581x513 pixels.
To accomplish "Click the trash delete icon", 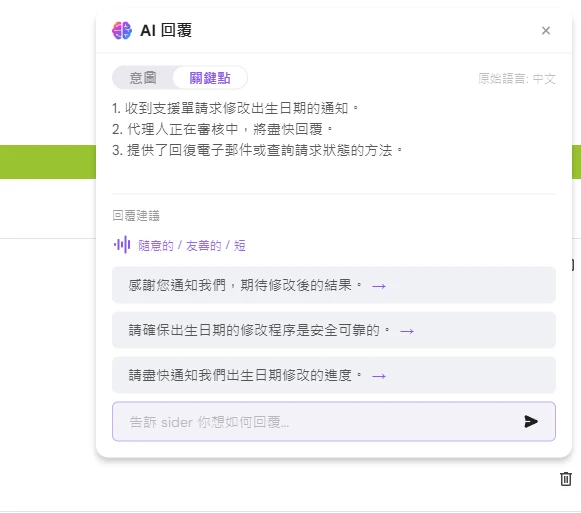I will coord(566,479).
